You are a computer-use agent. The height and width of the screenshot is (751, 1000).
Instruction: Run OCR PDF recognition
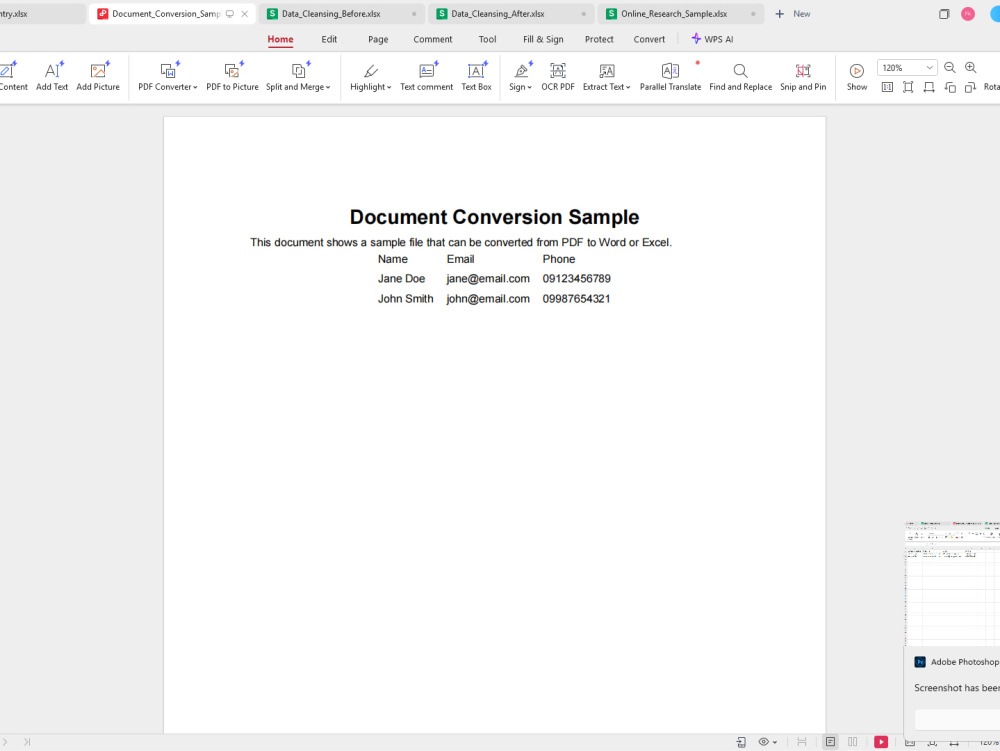[x=558, y=77]
